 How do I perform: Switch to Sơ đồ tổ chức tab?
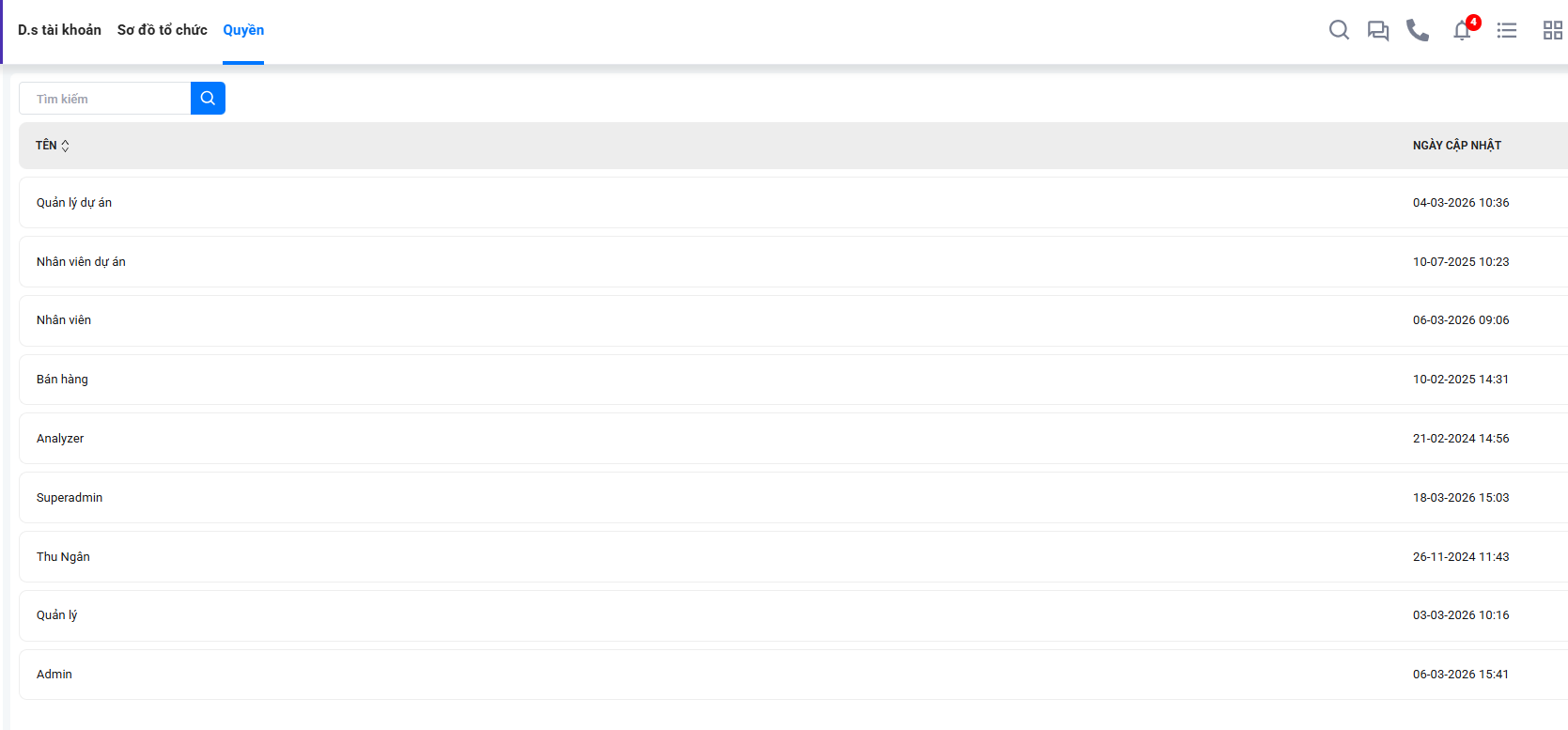(162, 30)
